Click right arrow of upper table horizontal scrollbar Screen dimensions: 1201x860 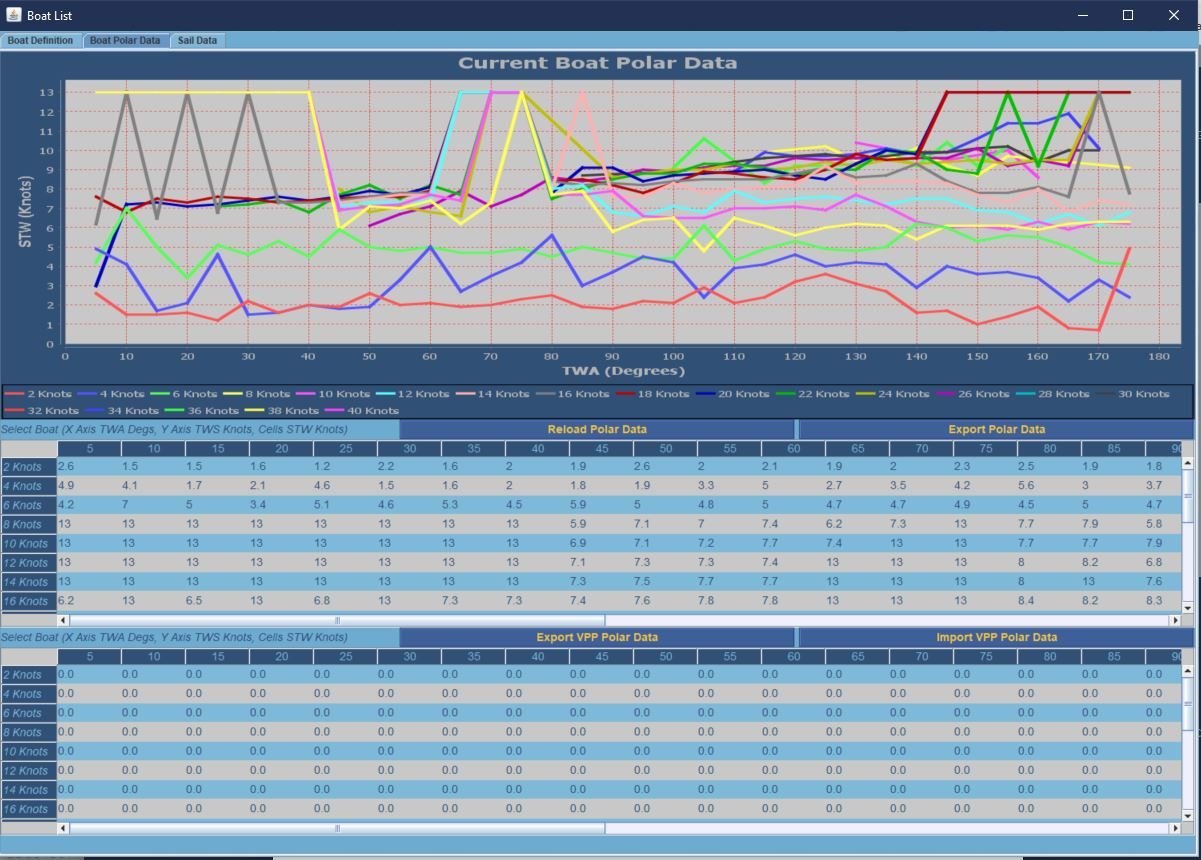coord(1174,620)
